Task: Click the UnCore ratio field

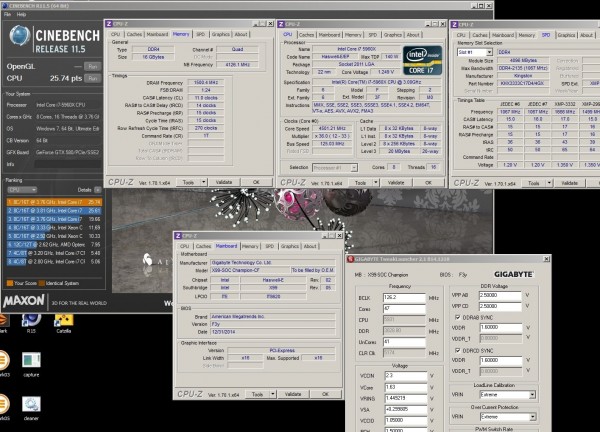Action: (x=404, y=342)
